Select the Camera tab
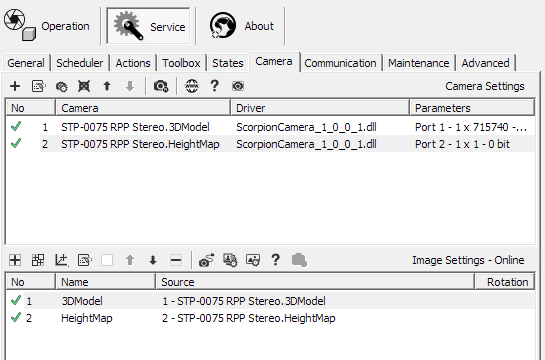This screenshot has width=545, height=360. coord(274,62)
